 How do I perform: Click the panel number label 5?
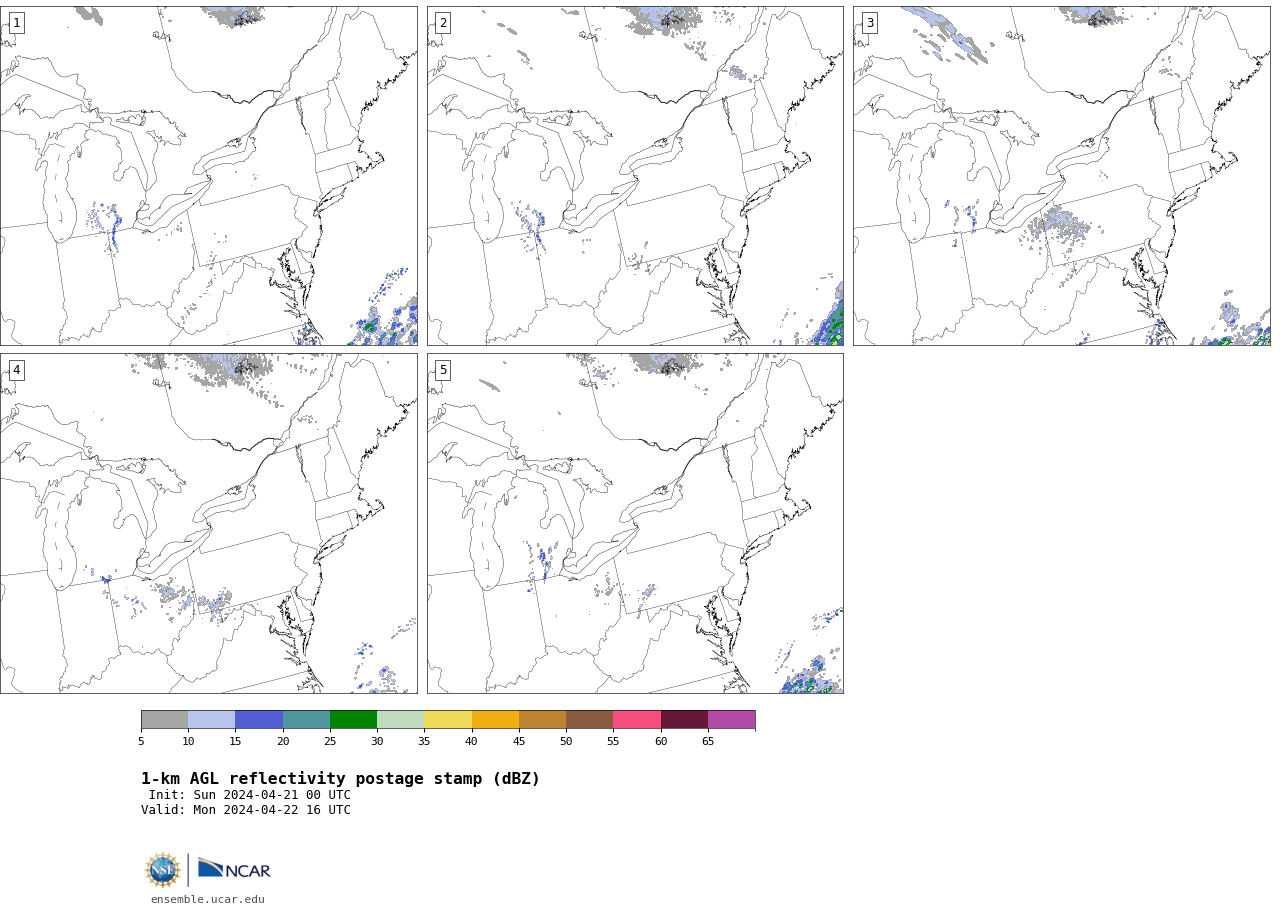pyautogui.click(x=443, y=370)
